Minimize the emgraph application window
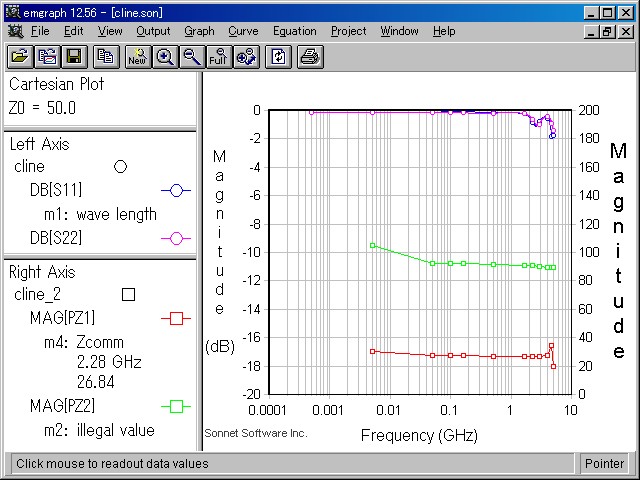Viewport: 640px width, 480px height. 590,13
